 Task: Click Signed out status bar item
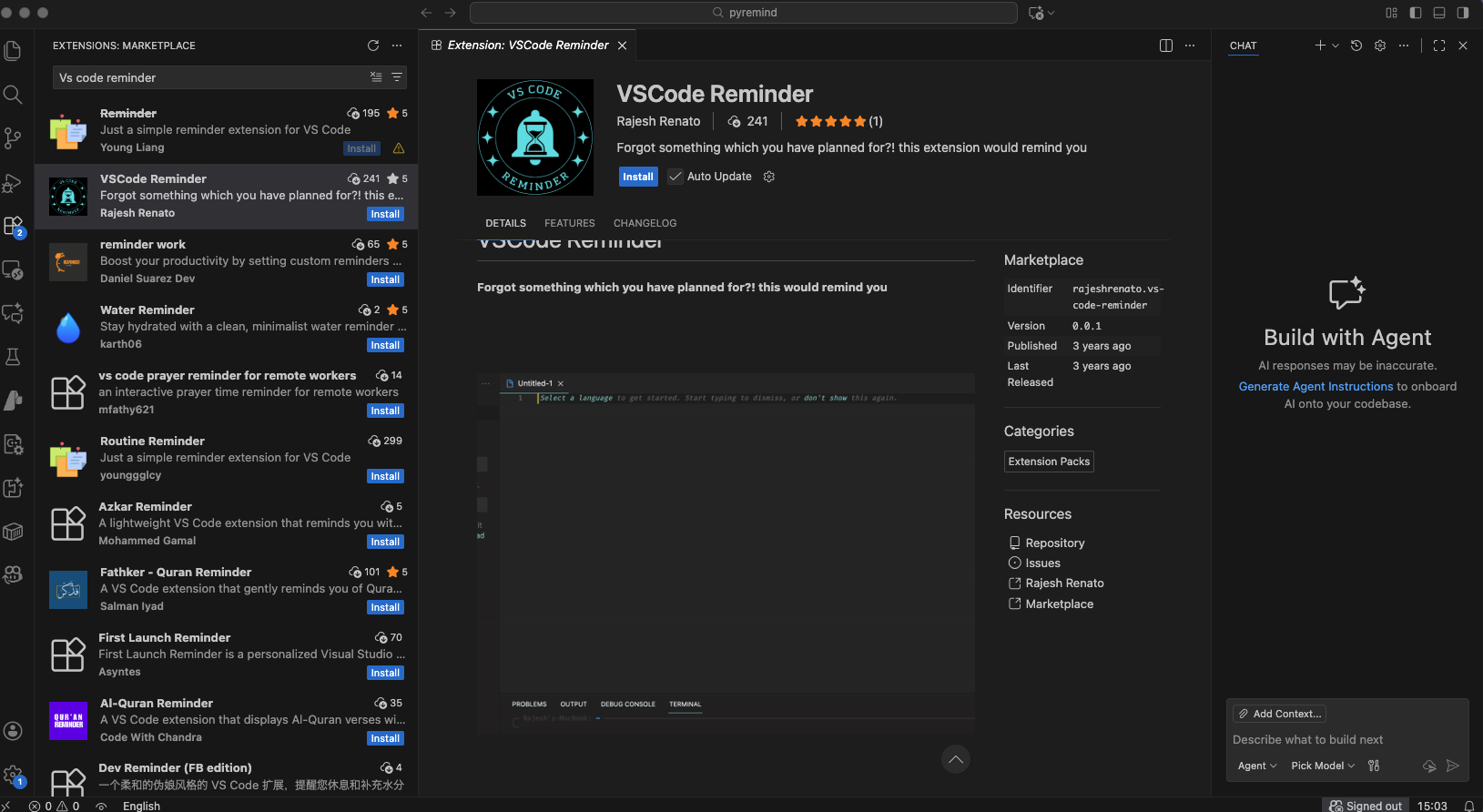pos(1366,806)
